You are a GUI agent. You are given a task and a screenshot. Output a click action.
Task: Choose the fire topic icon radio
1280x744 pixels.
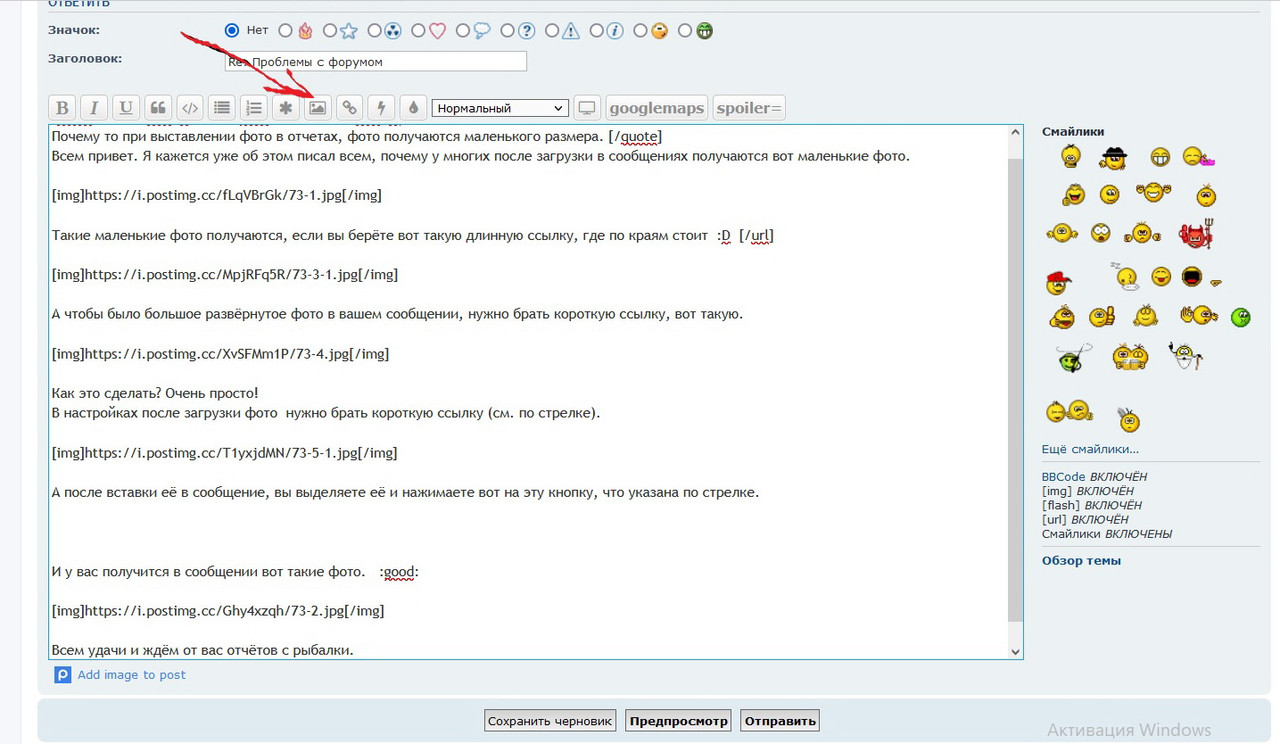tap(287, 31)
